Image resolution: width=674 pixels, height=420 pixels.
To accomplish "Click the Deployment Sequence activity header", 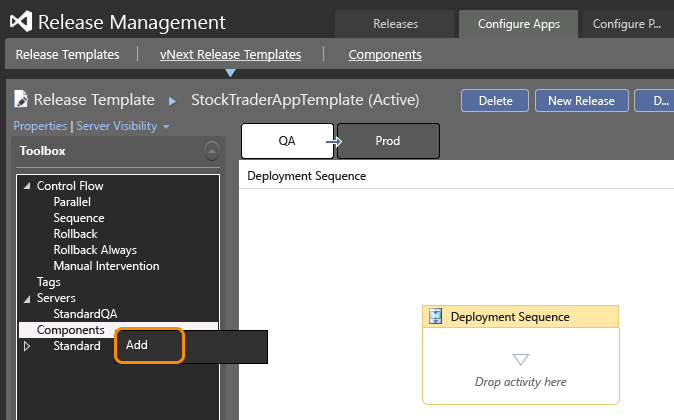I will [521, 317].
